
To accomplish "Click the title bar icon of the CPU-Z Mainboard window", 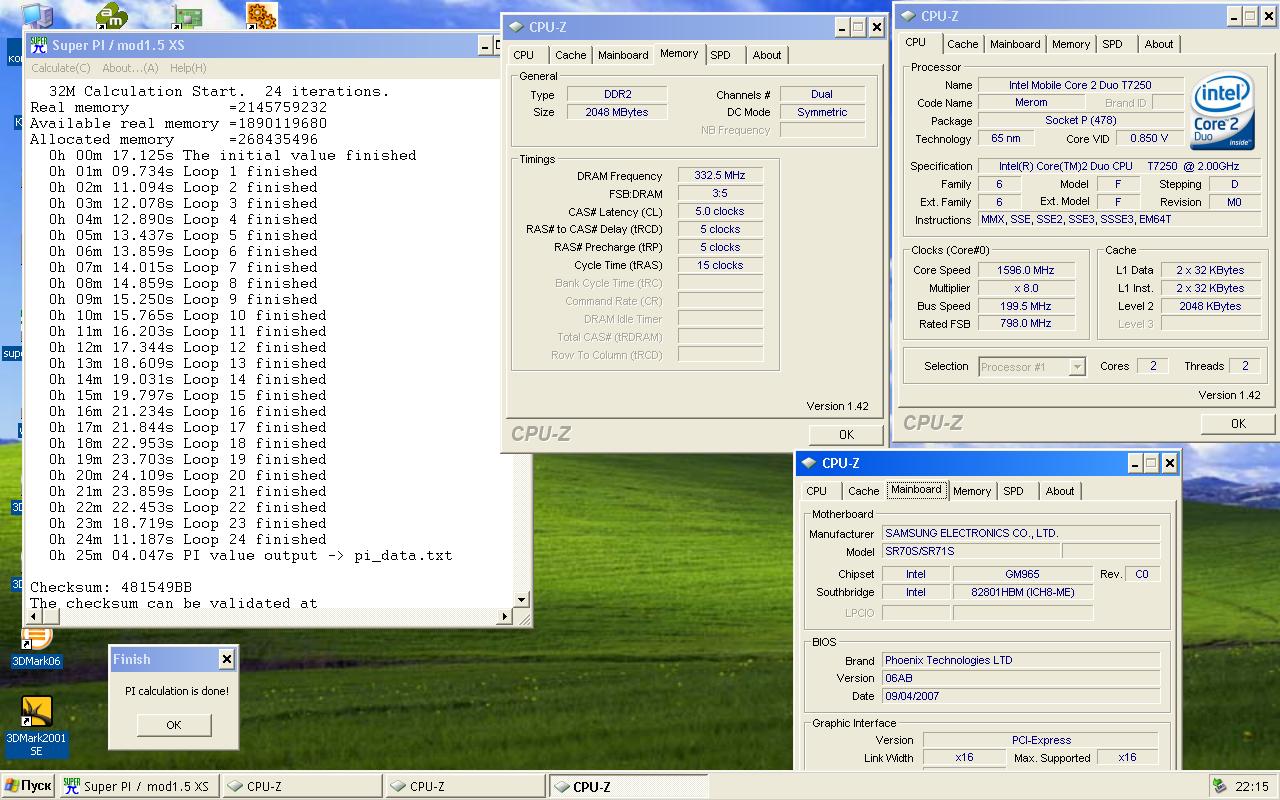I will (x=809, y=463).
